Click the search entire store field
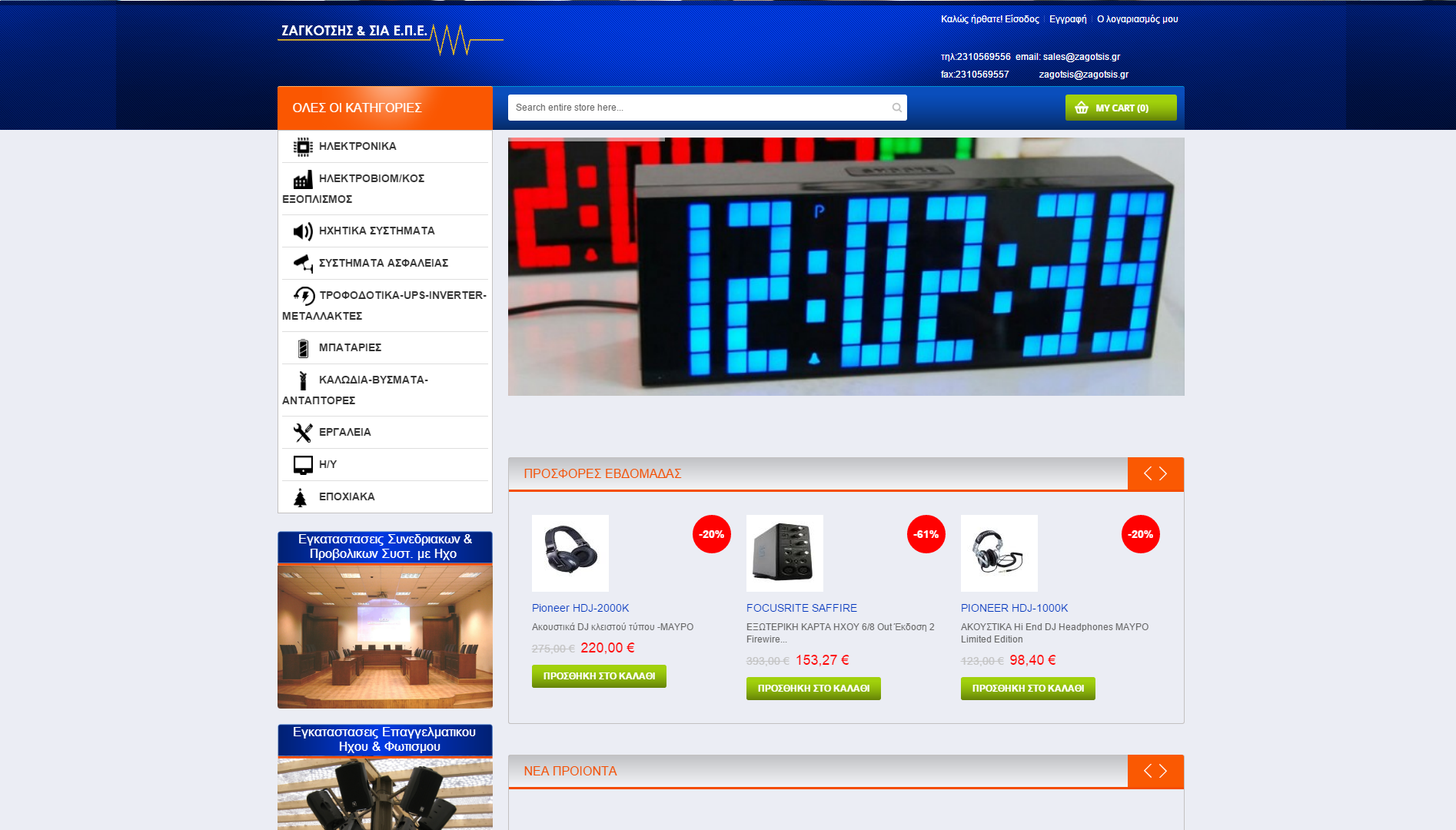Viewport: 1456px width, 830px height. coord(700,108)
